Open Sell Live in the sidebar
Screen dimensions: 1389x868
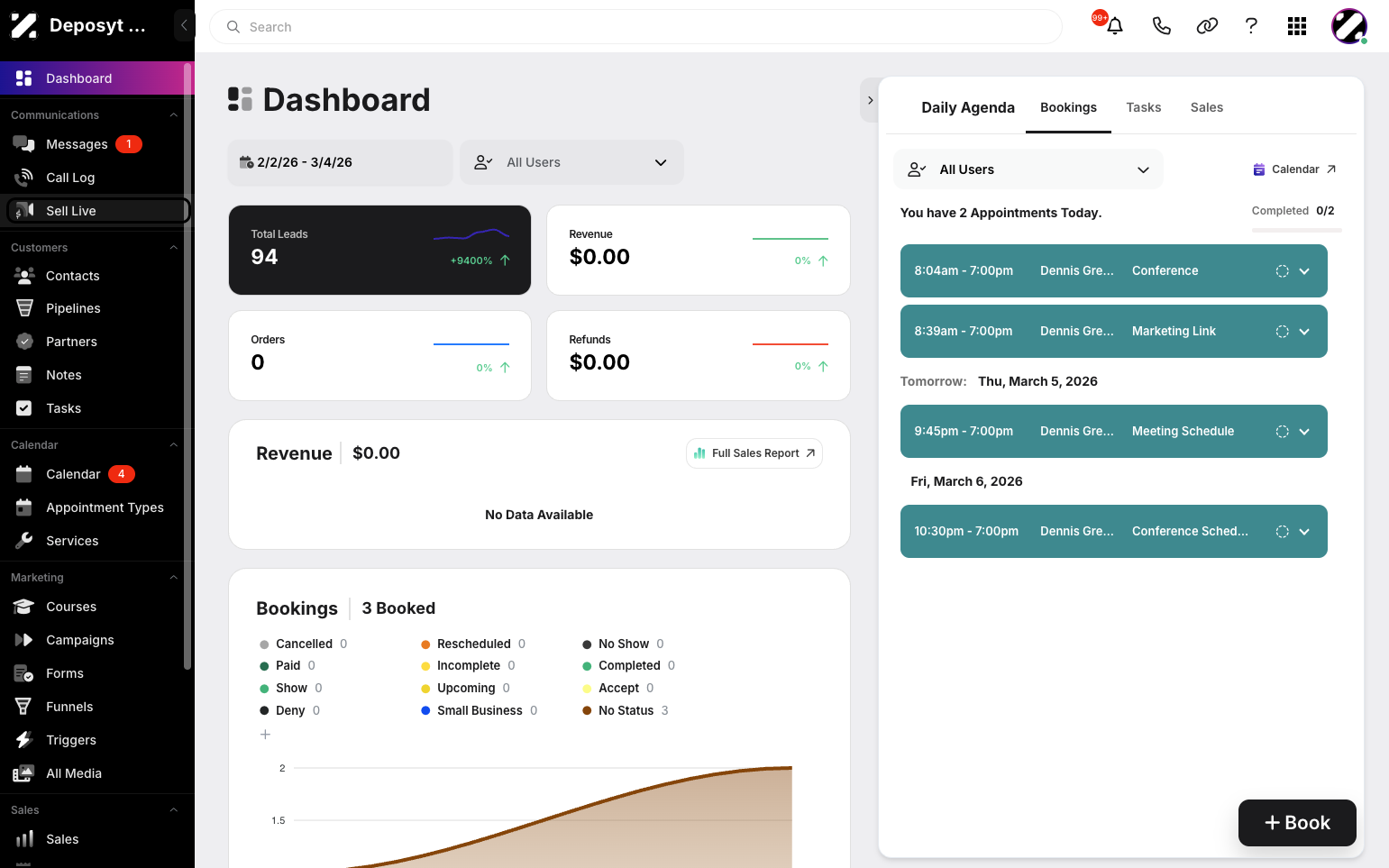[97, 210]
